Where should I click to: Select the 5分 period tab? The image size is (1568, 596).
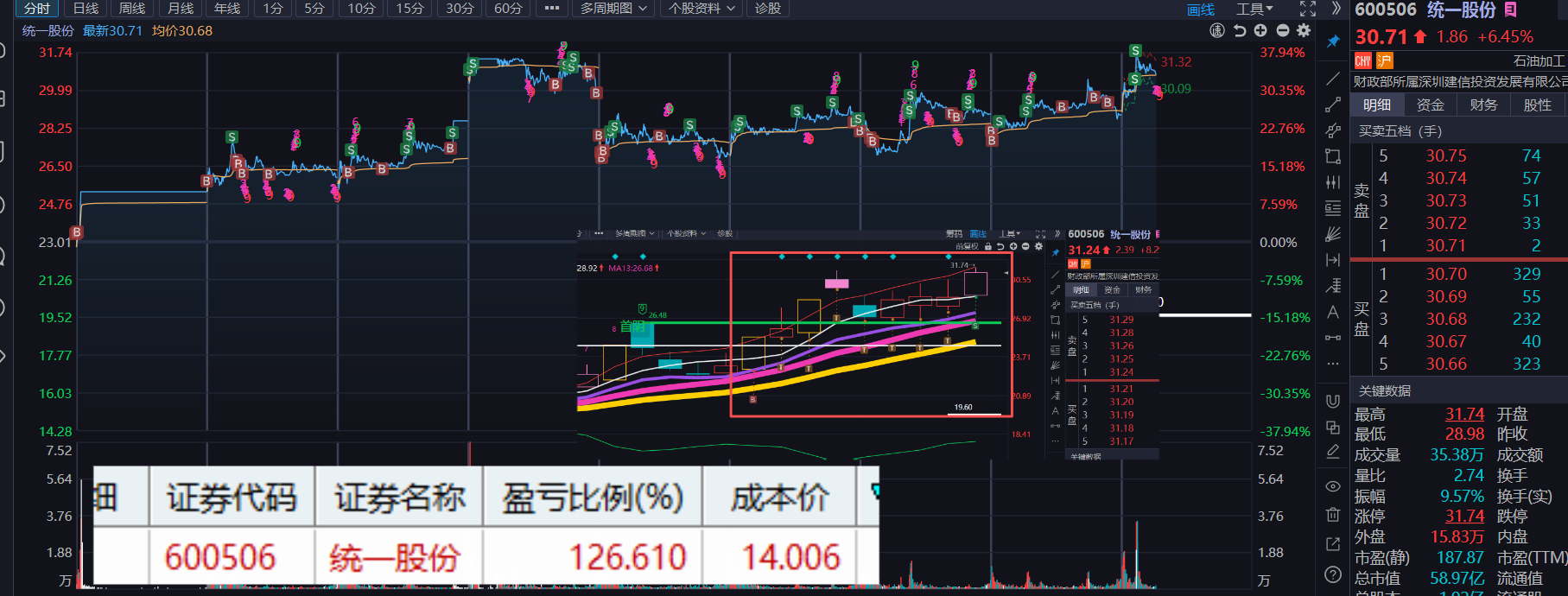tap(314, 9)
